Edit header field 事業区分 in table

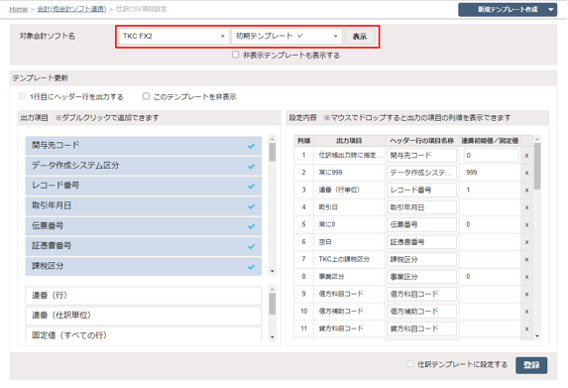422,277
